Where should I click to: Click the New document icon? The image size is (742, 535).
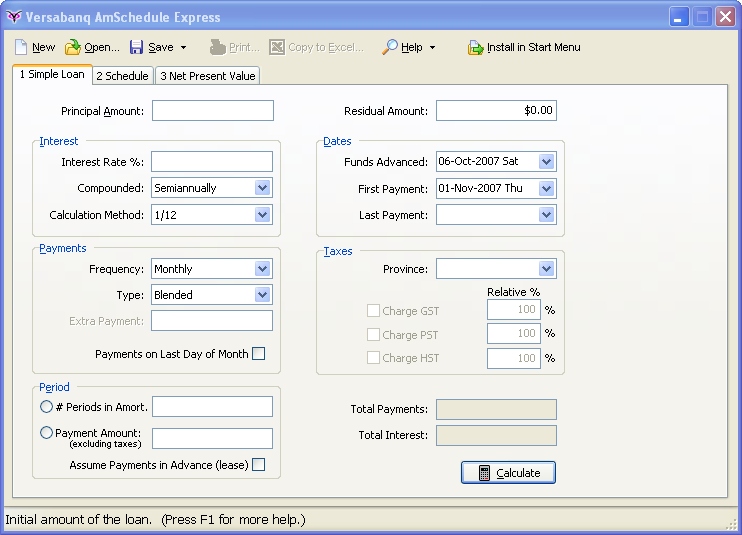[21, 47]
